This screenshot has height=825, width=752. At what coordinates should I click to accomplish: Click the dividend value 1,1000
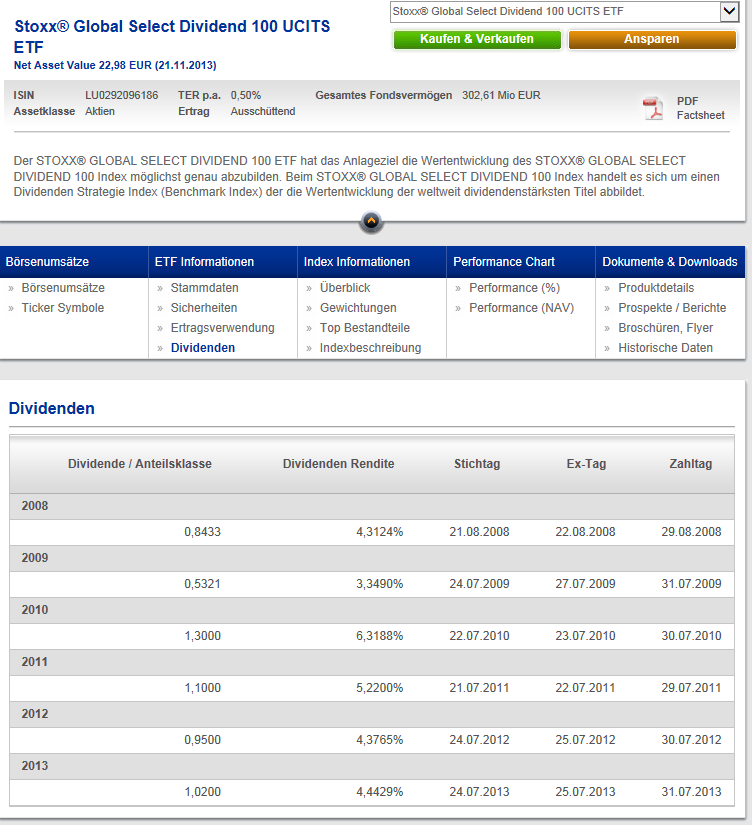[203, 688]
